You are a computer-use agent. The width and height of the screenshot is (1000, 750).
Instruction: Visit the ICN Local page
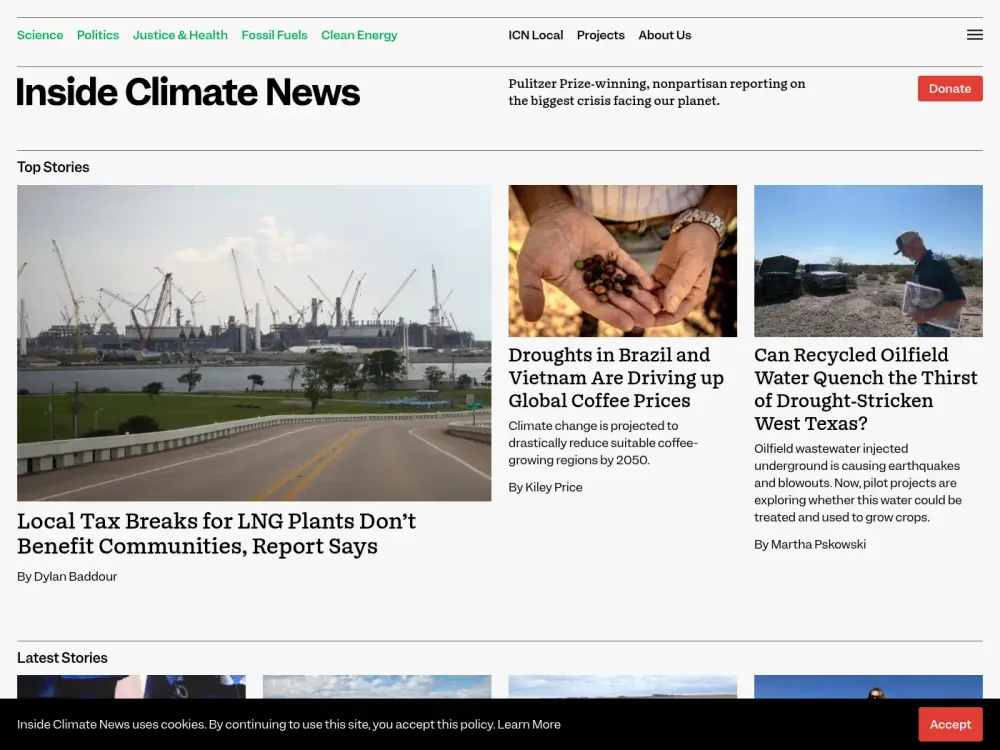536,35
